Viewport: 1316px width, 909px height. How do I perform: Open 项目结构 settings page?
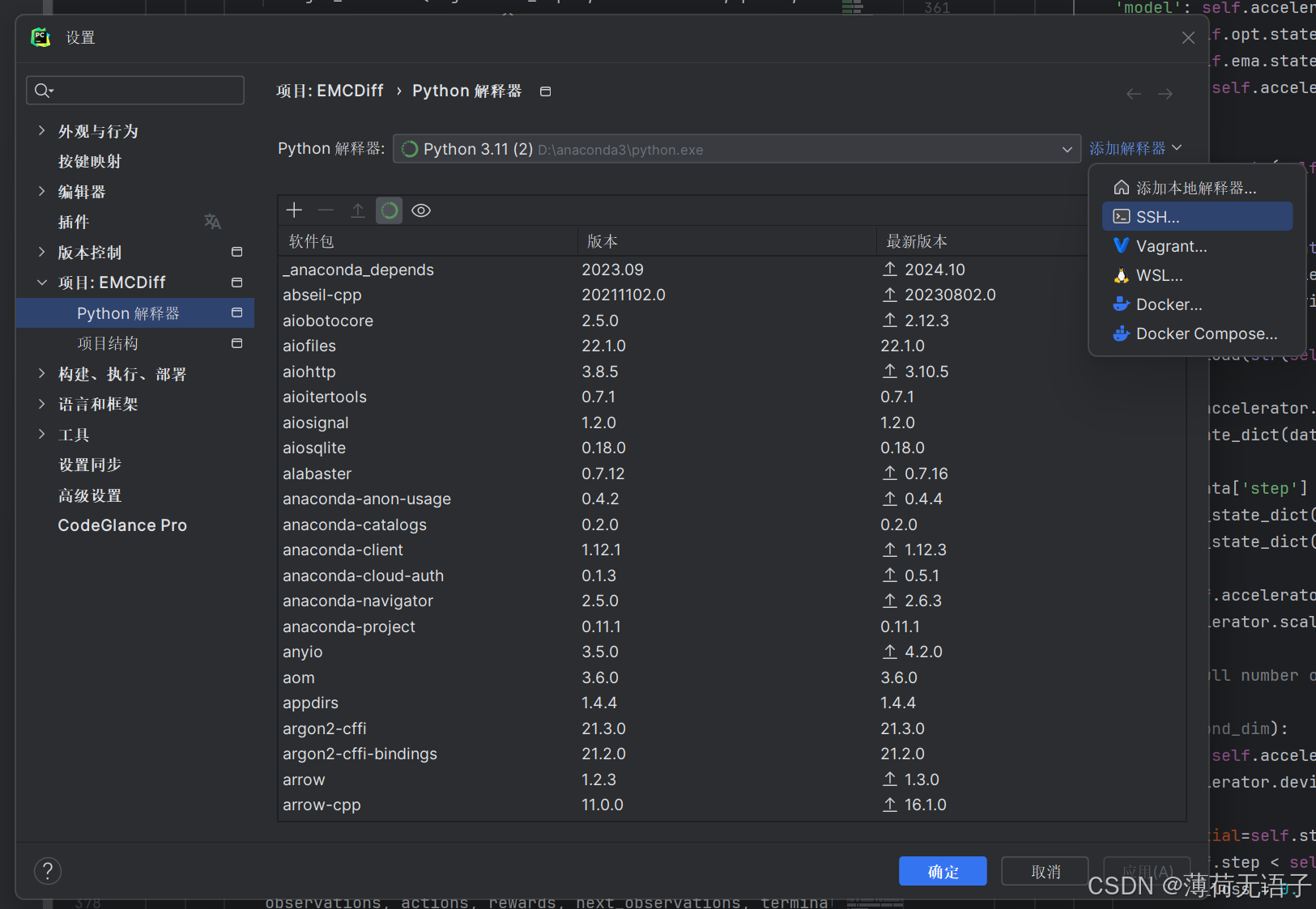tap(108, 343)
